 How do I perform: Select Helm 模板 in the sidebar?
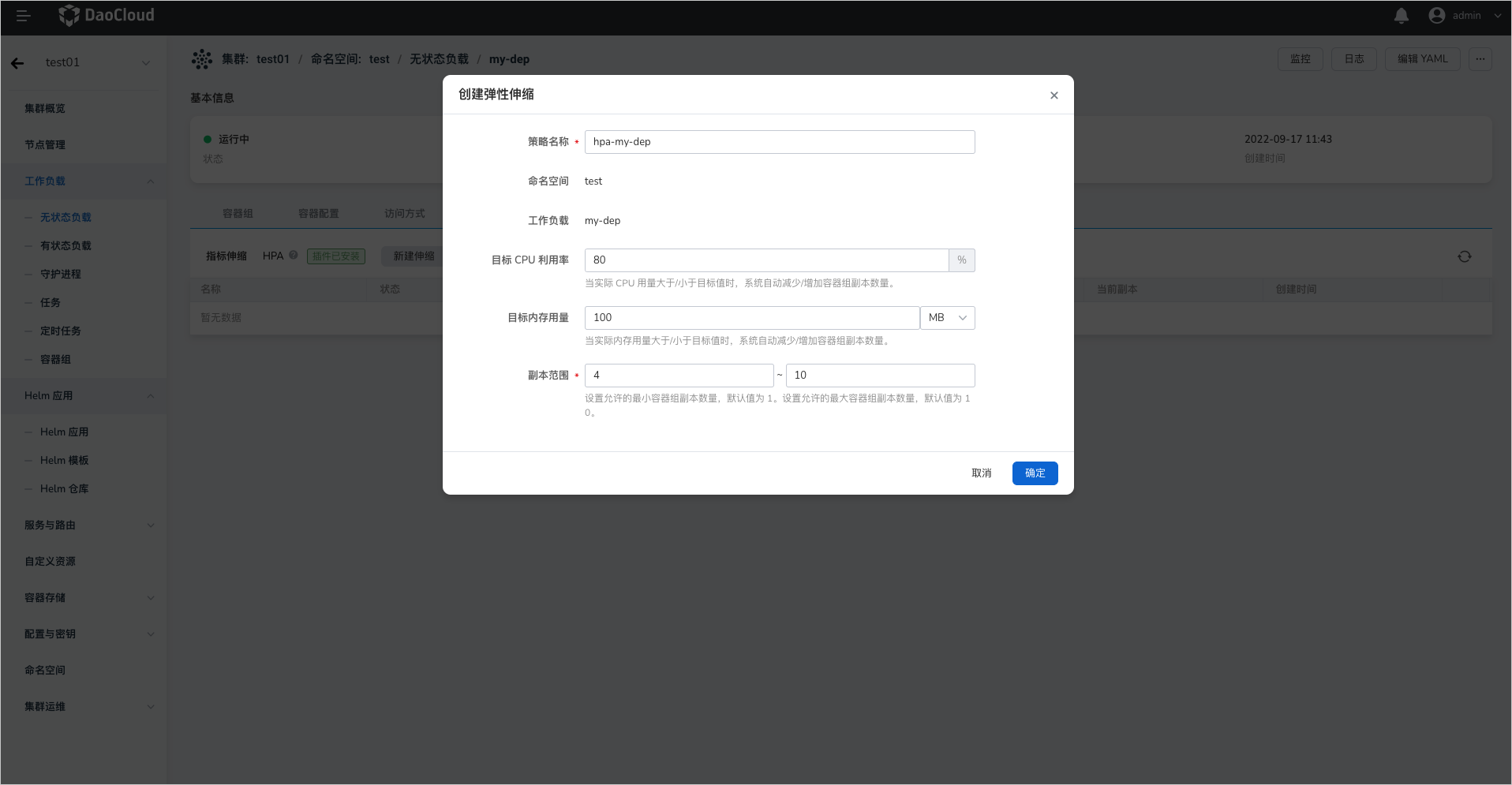(65, 461)
